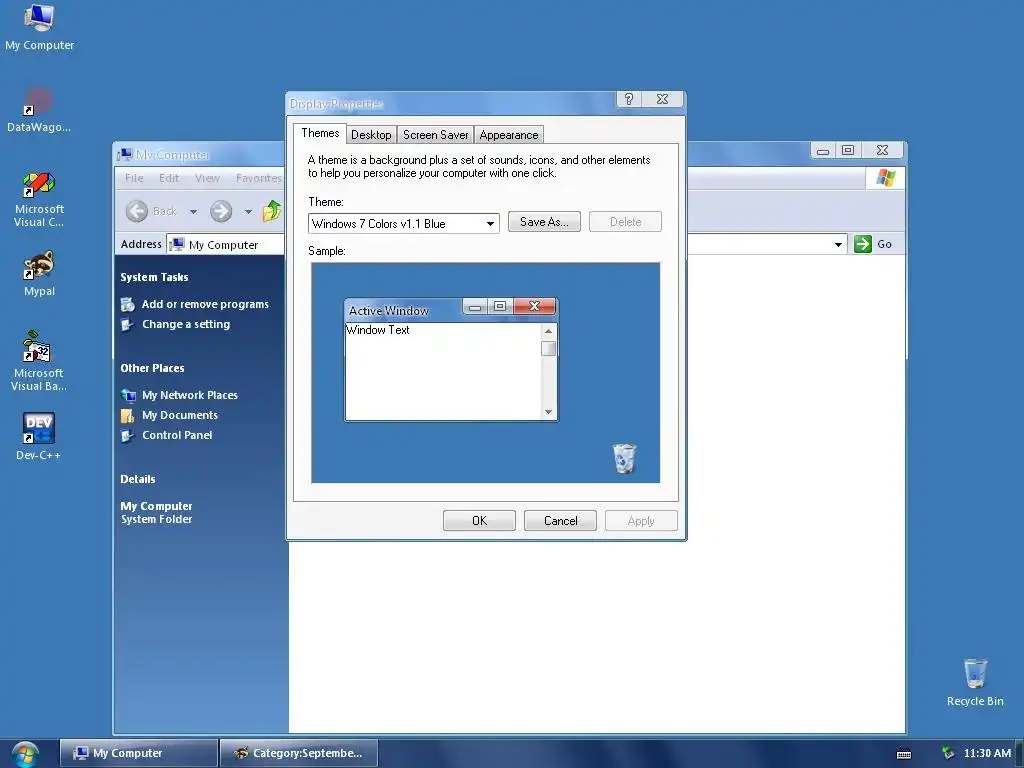Image resolution: width=1024 pixels, height=768 pixels.
Task: Click the sample window scroll up arrow
Action: pos(549,332)
